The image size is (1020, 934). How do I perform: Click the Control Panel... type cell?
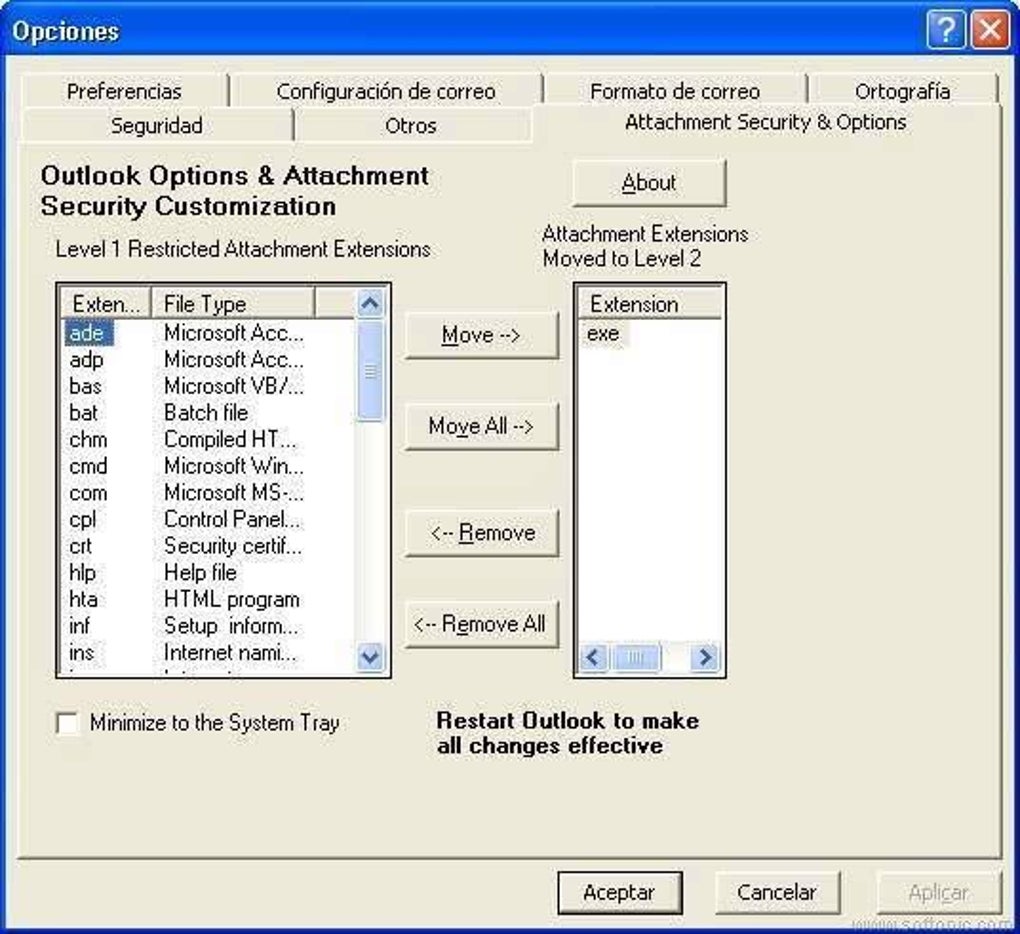232,520
